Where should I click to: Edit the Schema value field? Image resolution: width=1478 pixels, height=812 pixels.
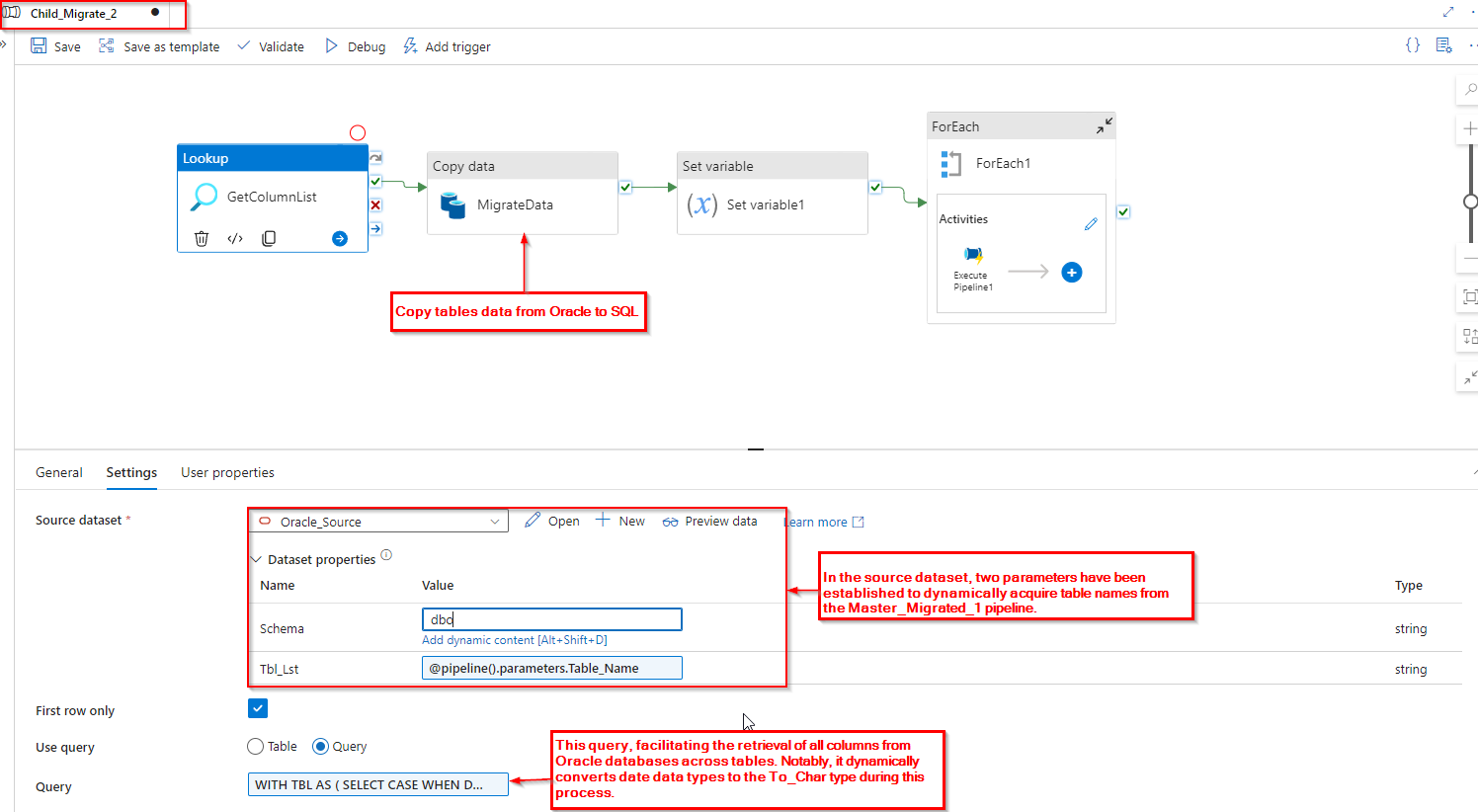[x=552, y=619]
